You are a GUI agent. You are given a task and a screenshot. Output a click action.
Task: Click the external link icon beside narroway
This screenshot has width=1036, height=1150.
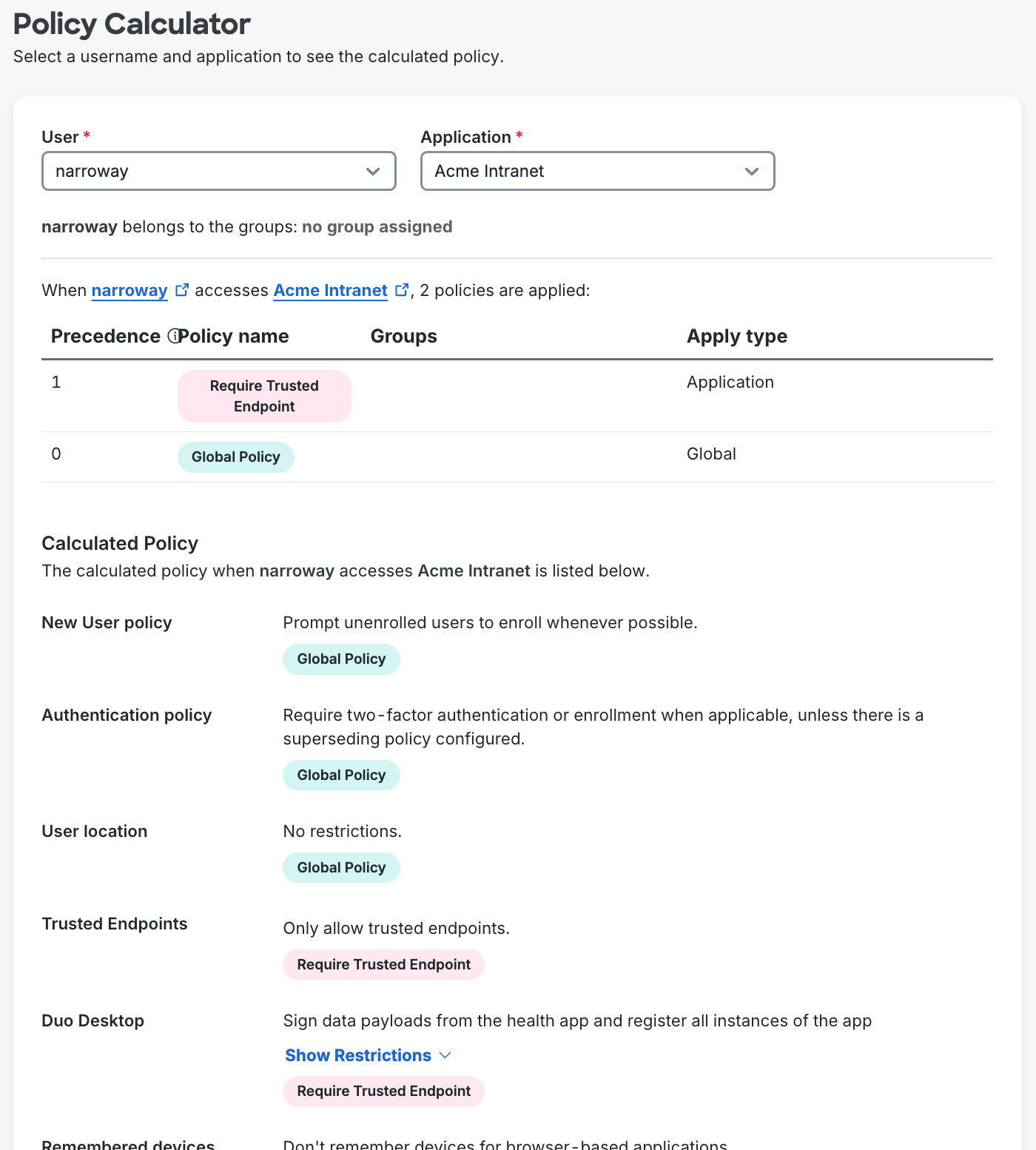182,289
